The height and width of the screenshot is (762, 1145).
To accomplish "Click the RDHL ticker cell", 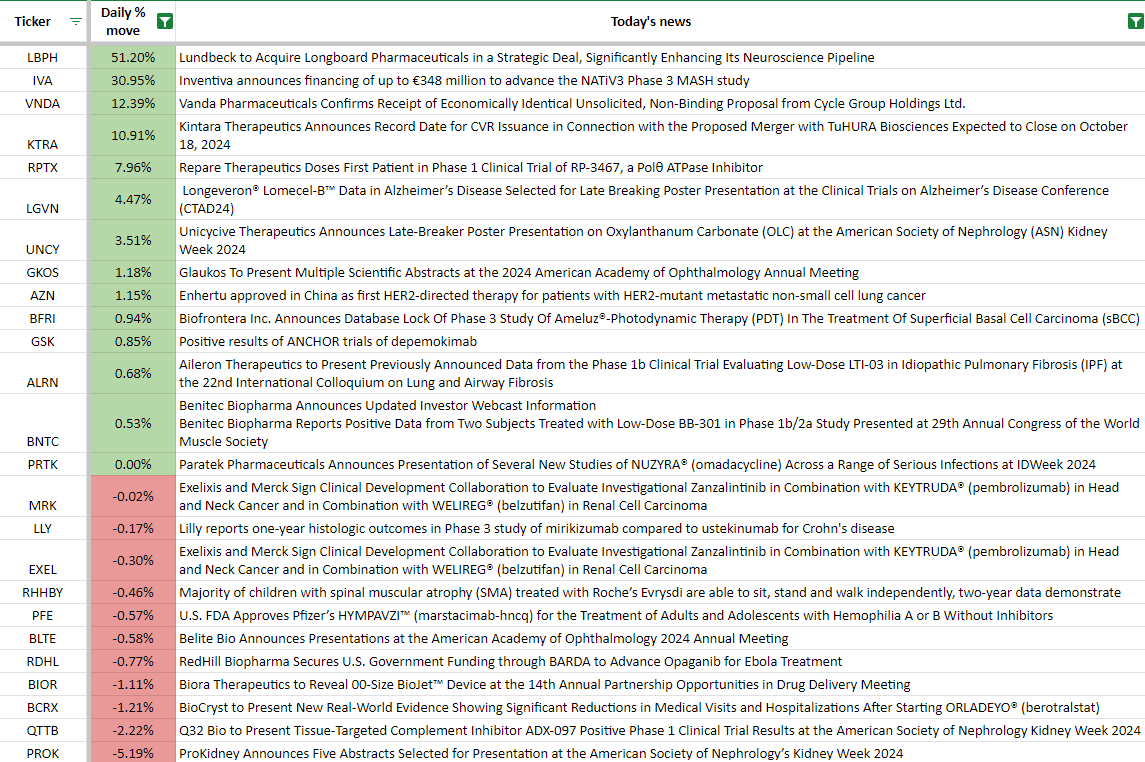I will point(43,661).
